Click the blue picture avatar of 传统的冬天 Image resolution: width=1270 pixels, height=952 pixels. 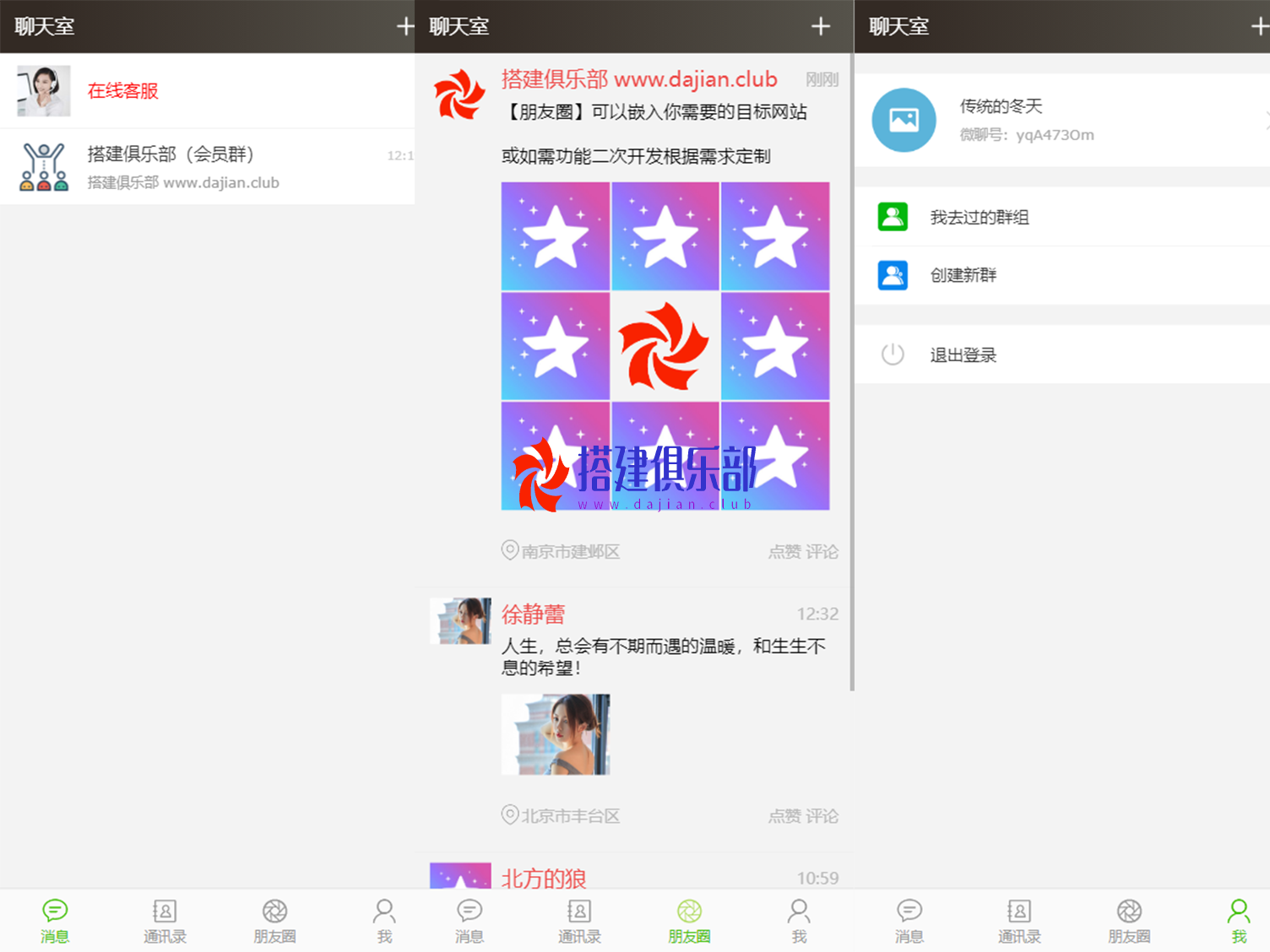[904, 120]
